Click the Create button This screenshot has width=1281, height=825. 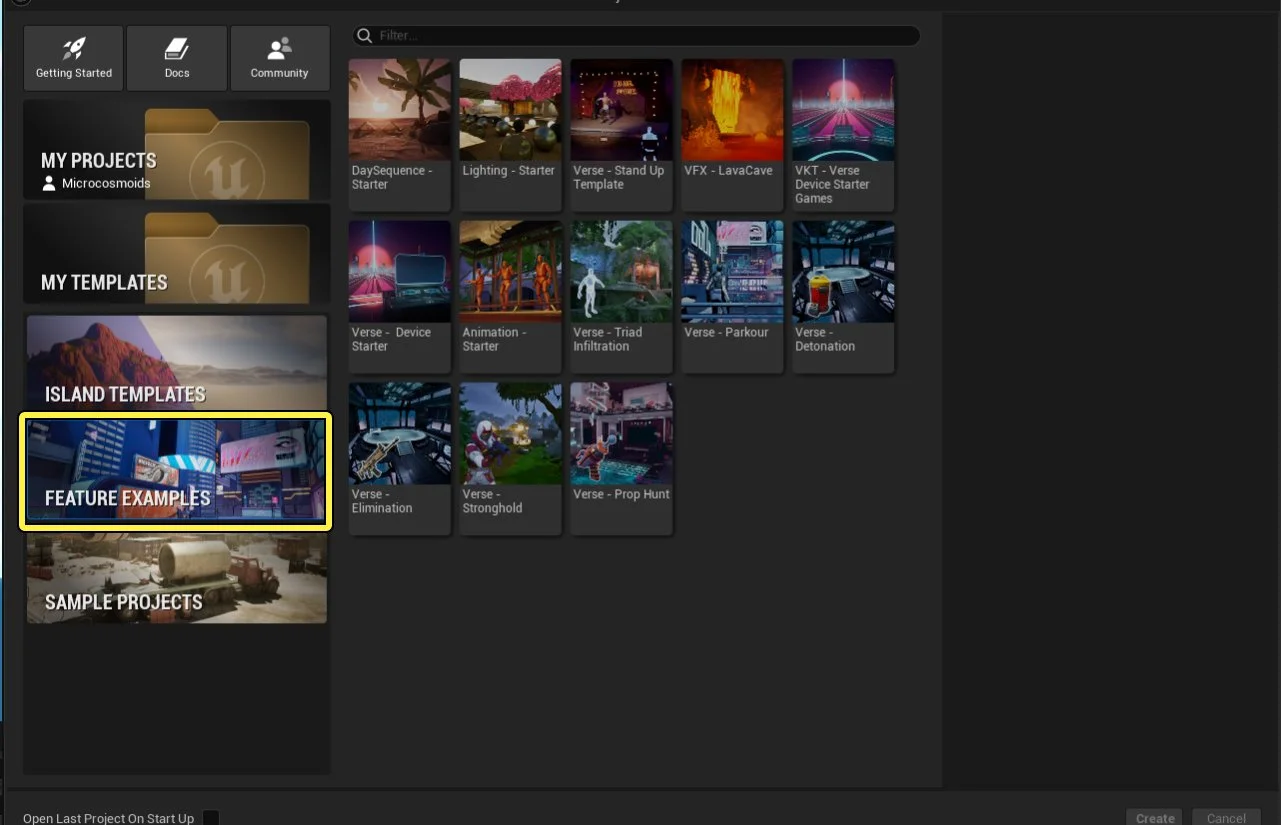point(1155,818)
